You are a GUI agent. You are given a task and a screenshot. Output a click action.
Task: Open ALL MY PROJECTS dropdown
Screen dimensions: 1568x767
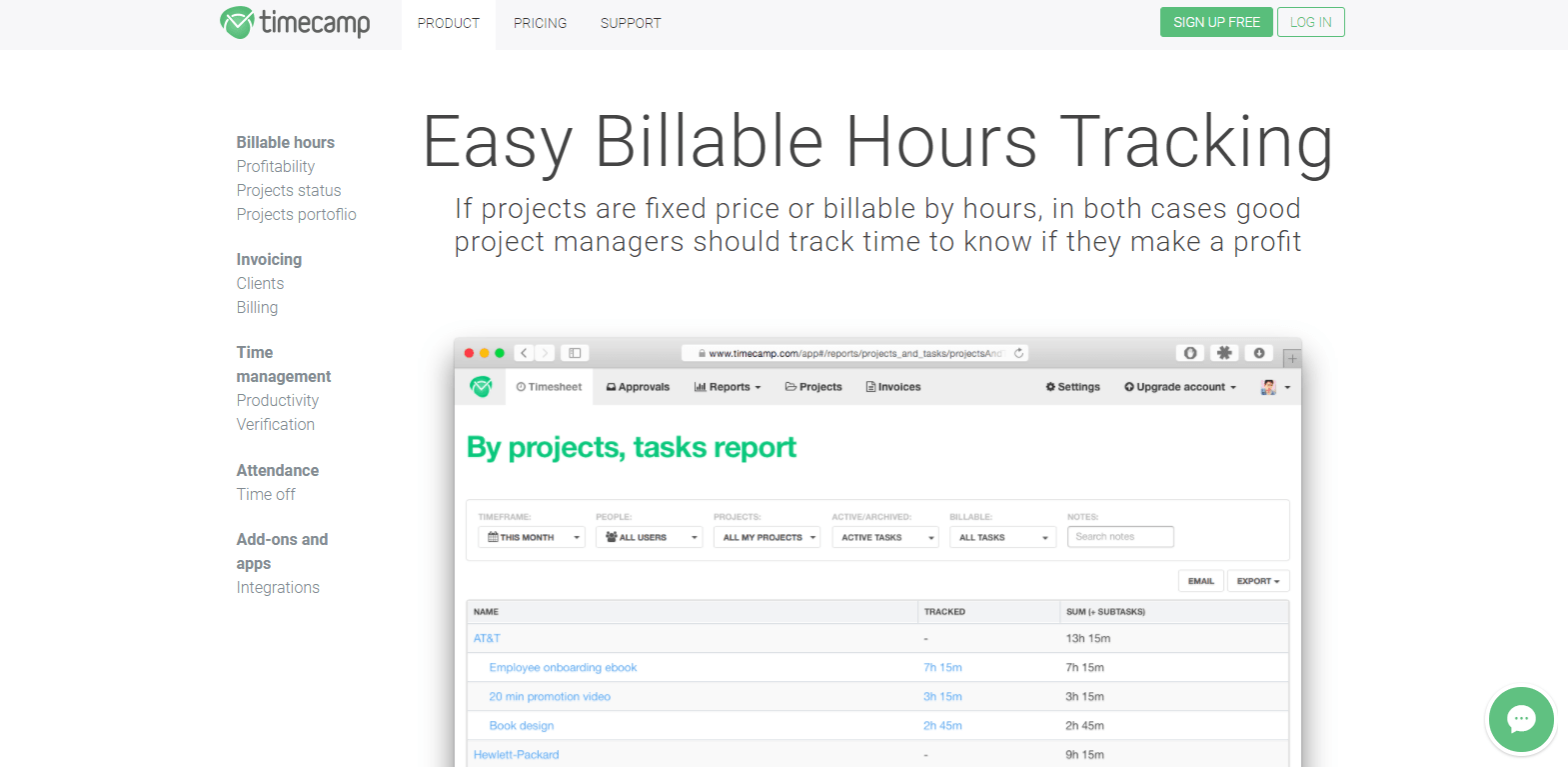point(768,537)
